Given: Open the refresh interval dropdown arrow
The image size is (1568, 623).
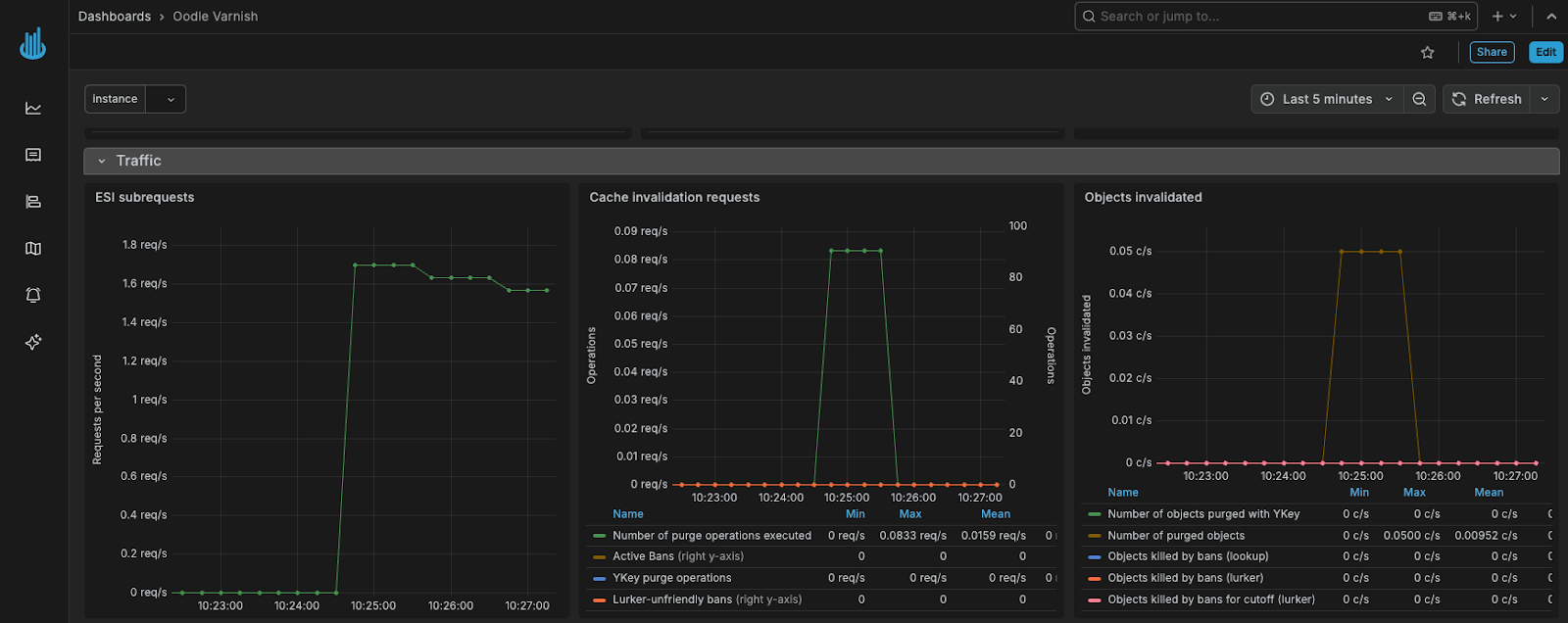Looking at the screenshot, I should (1544, 99).
